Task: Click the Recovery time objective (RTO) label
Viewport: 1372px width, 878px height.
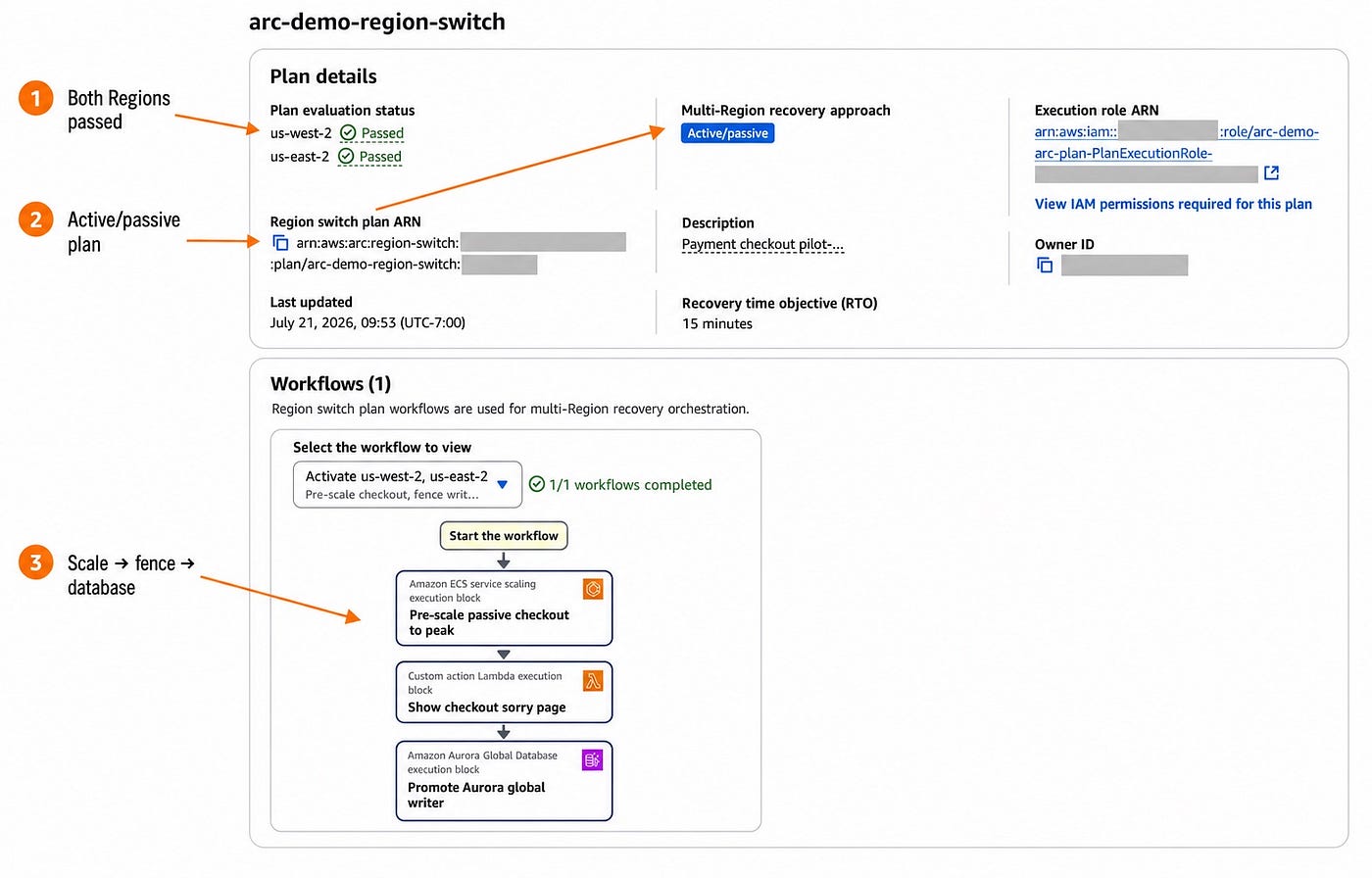Action: [x=780, y=303]
